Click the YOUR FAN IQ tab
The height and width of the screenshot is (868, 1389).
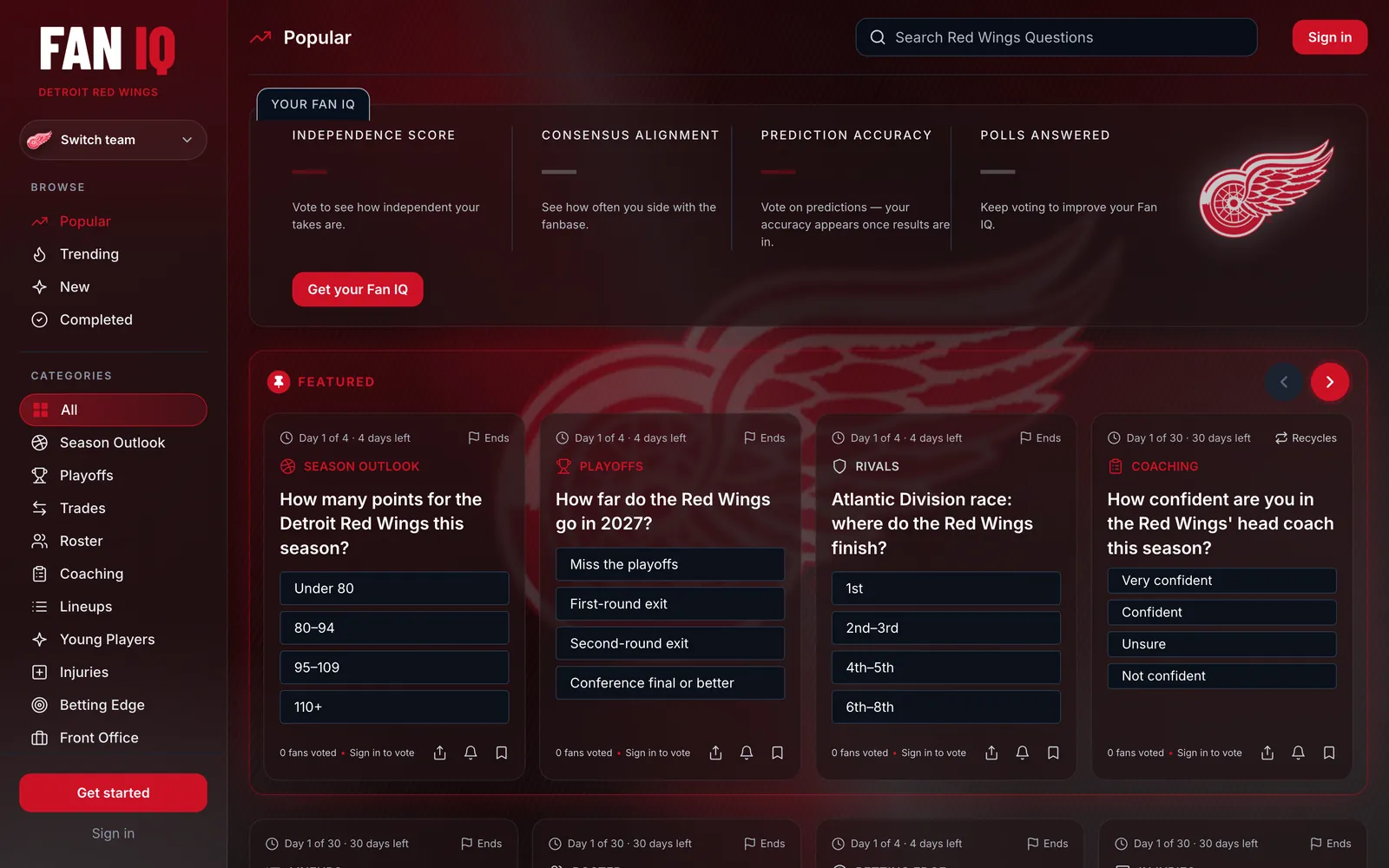coord(313,104)
